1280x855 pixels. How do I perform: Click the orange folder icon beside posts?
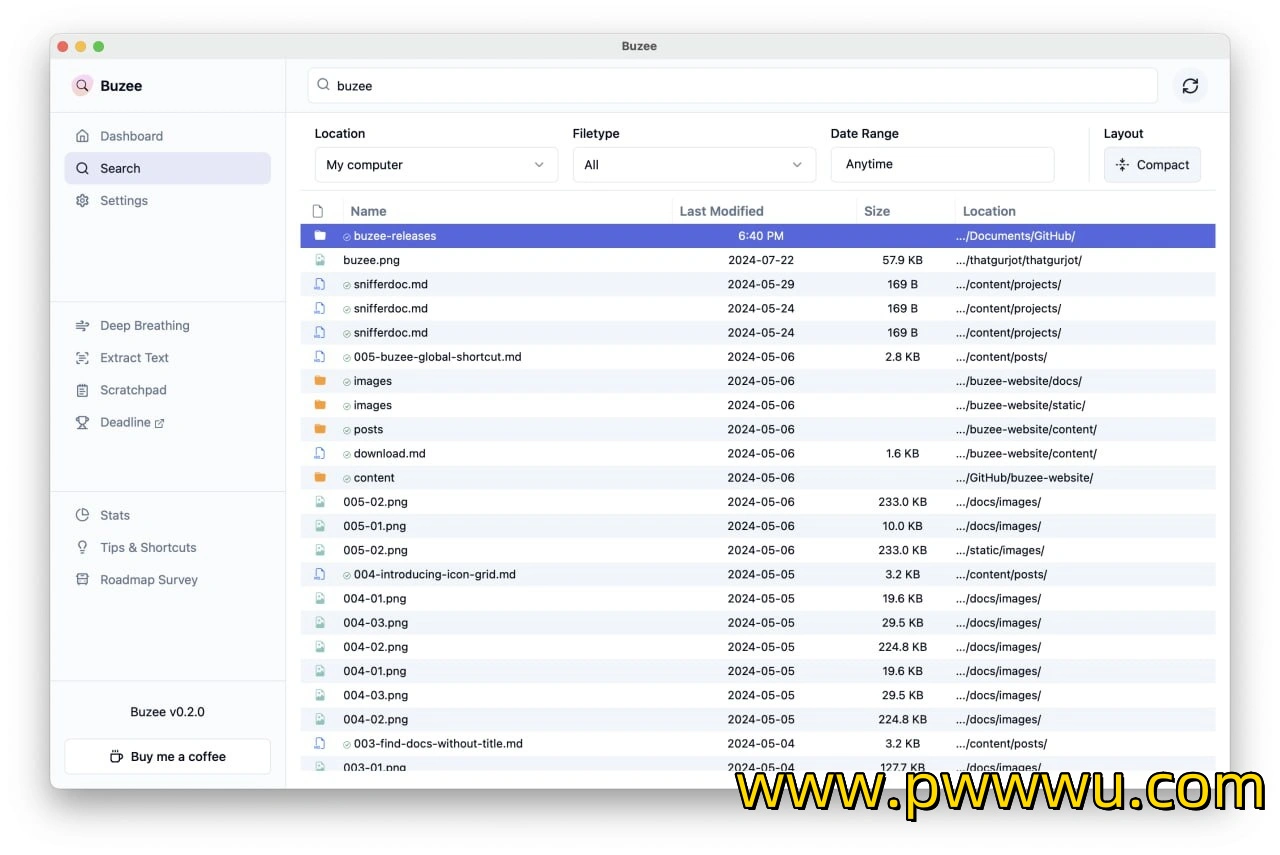pos(320,429)
